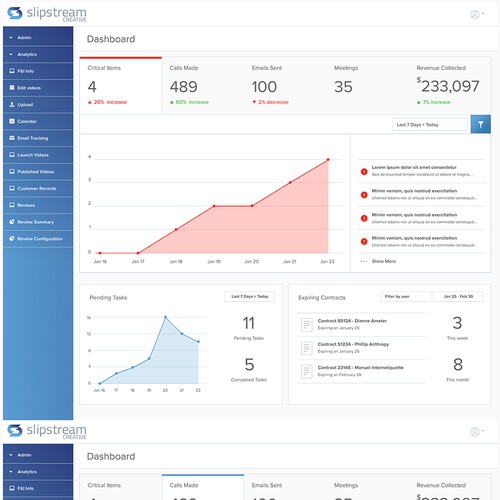Open the Email Tracking sidebar item

click(38, 138)
